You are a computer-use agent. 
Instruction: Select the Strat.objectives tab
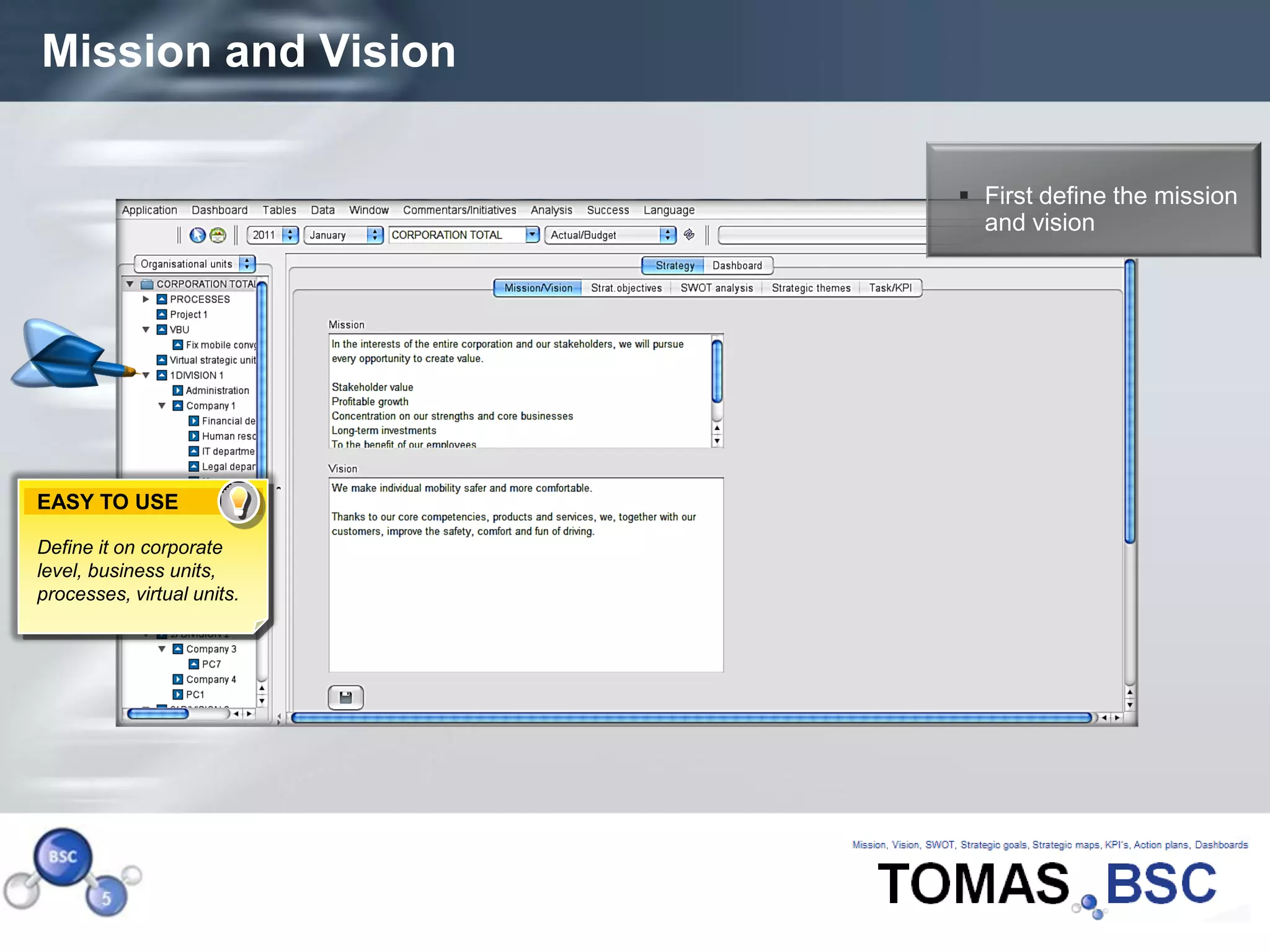(626, 288)
